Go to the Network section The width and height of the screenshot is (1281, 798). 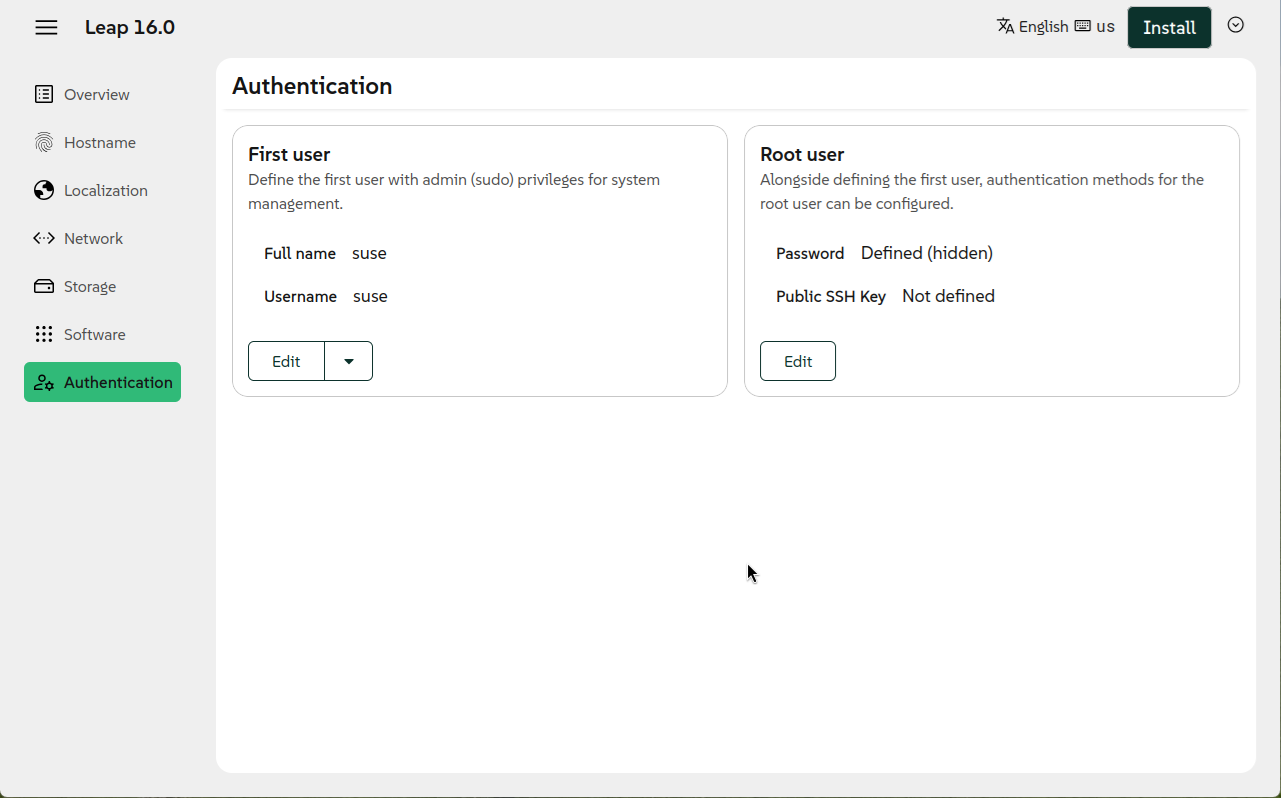(x=93, y=238)
